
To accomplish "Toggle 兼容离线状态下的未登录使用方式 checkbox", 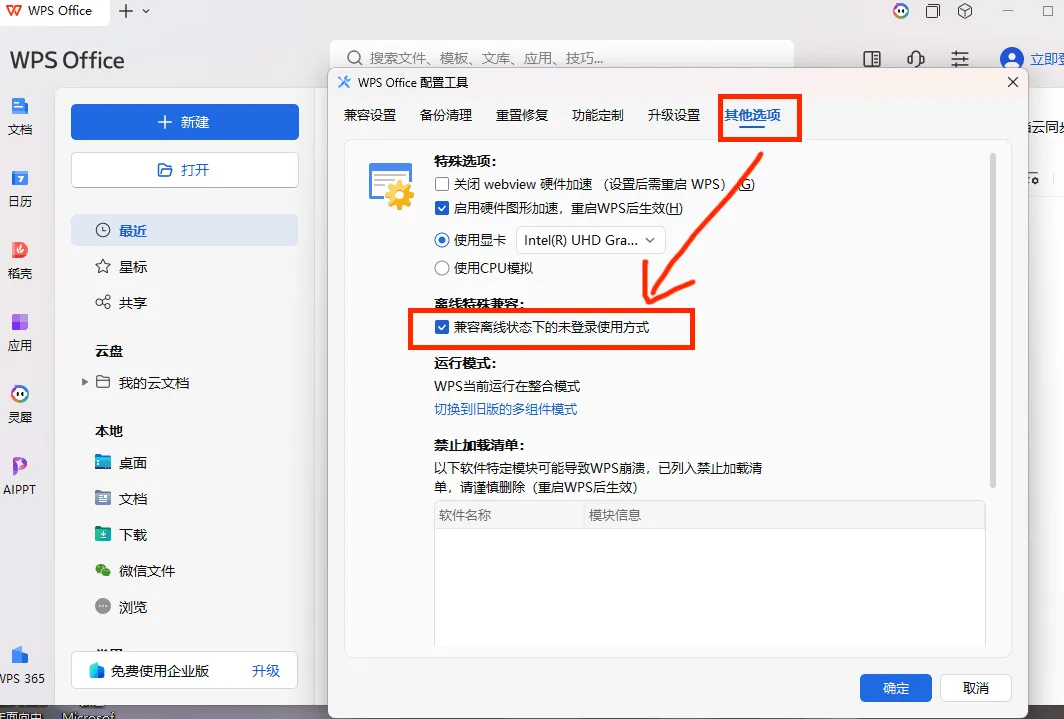I will 442,327.
